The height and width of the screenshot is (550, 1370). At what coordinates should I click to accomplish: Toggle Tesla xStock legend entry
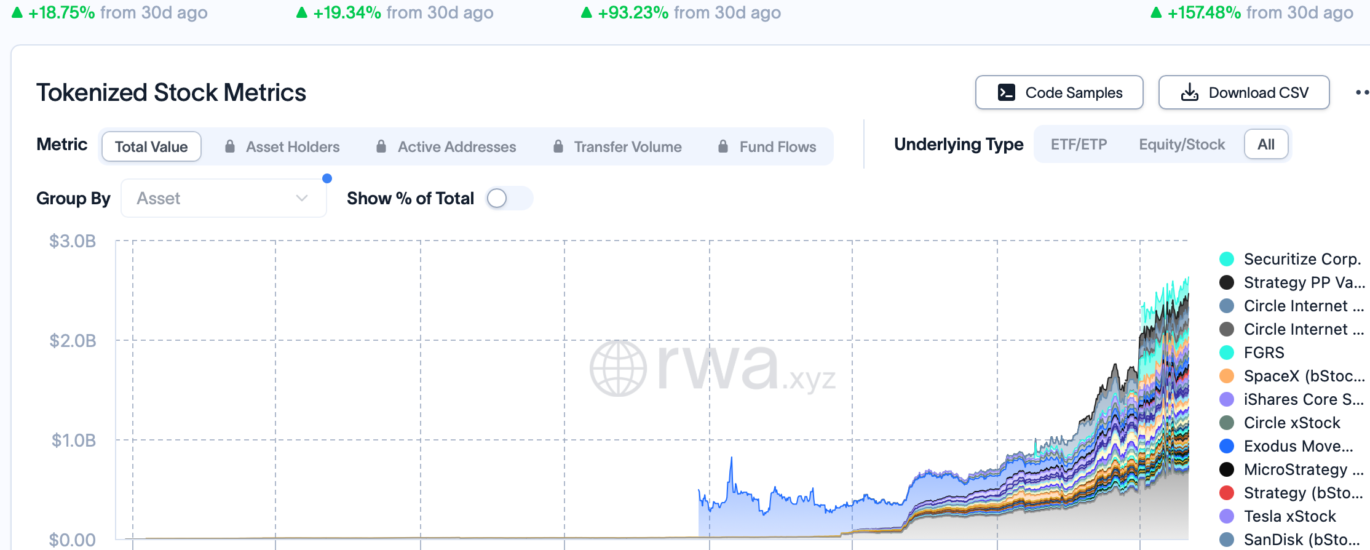coord(1278,516)
